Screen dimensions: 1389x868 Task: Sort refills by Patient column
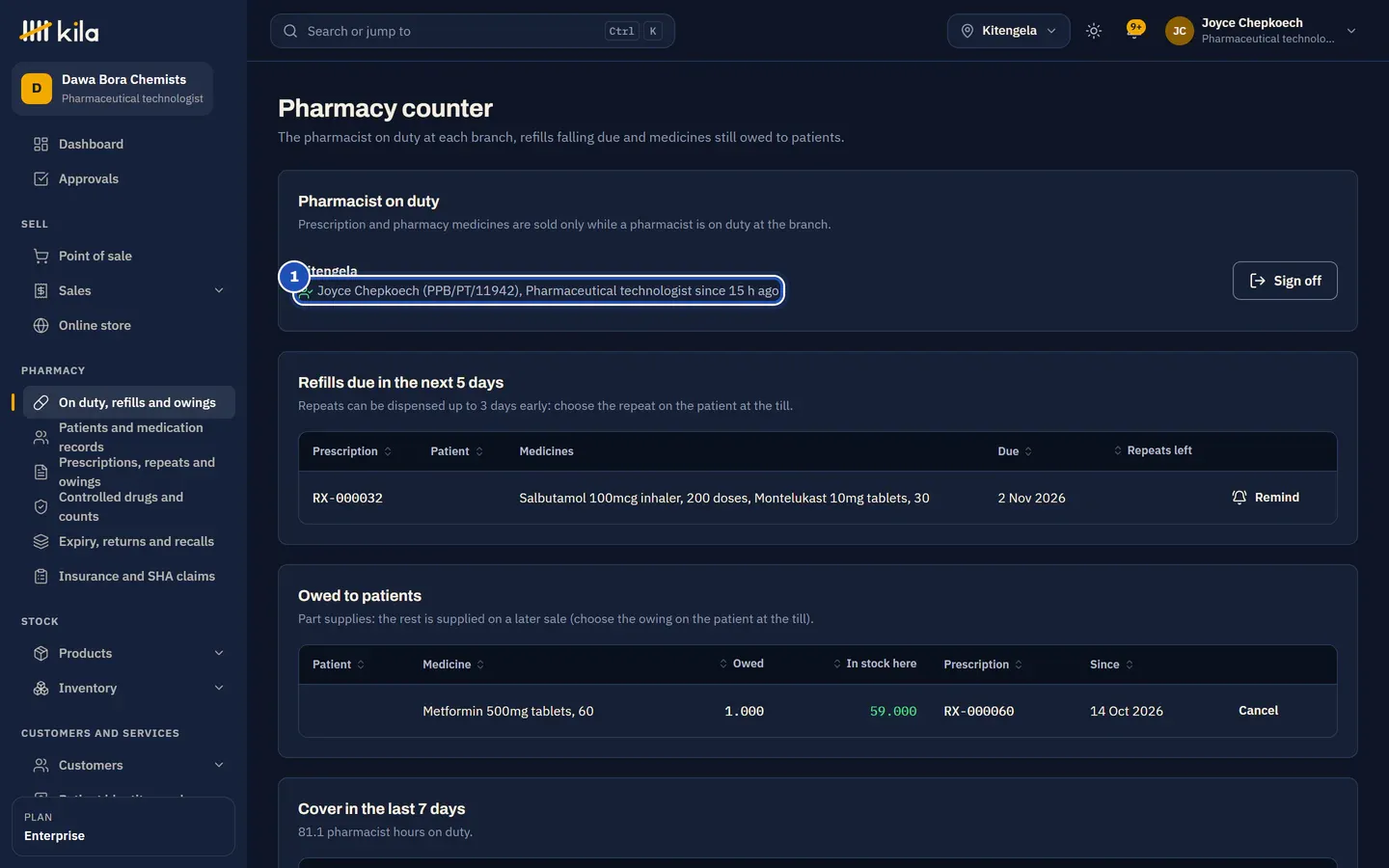[457, 451]
